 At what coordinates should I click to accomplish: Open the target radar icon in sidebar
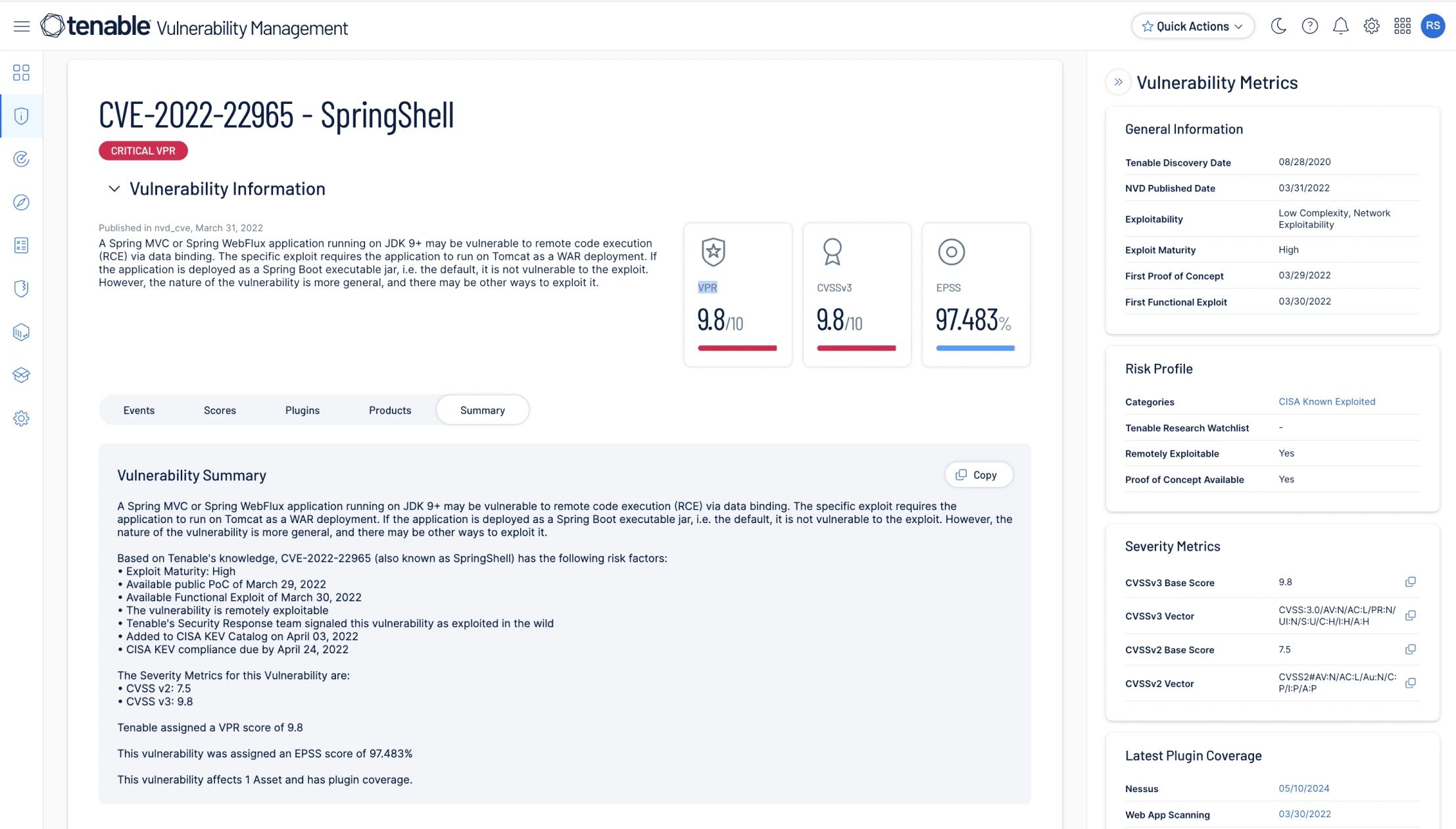(21, 159)
